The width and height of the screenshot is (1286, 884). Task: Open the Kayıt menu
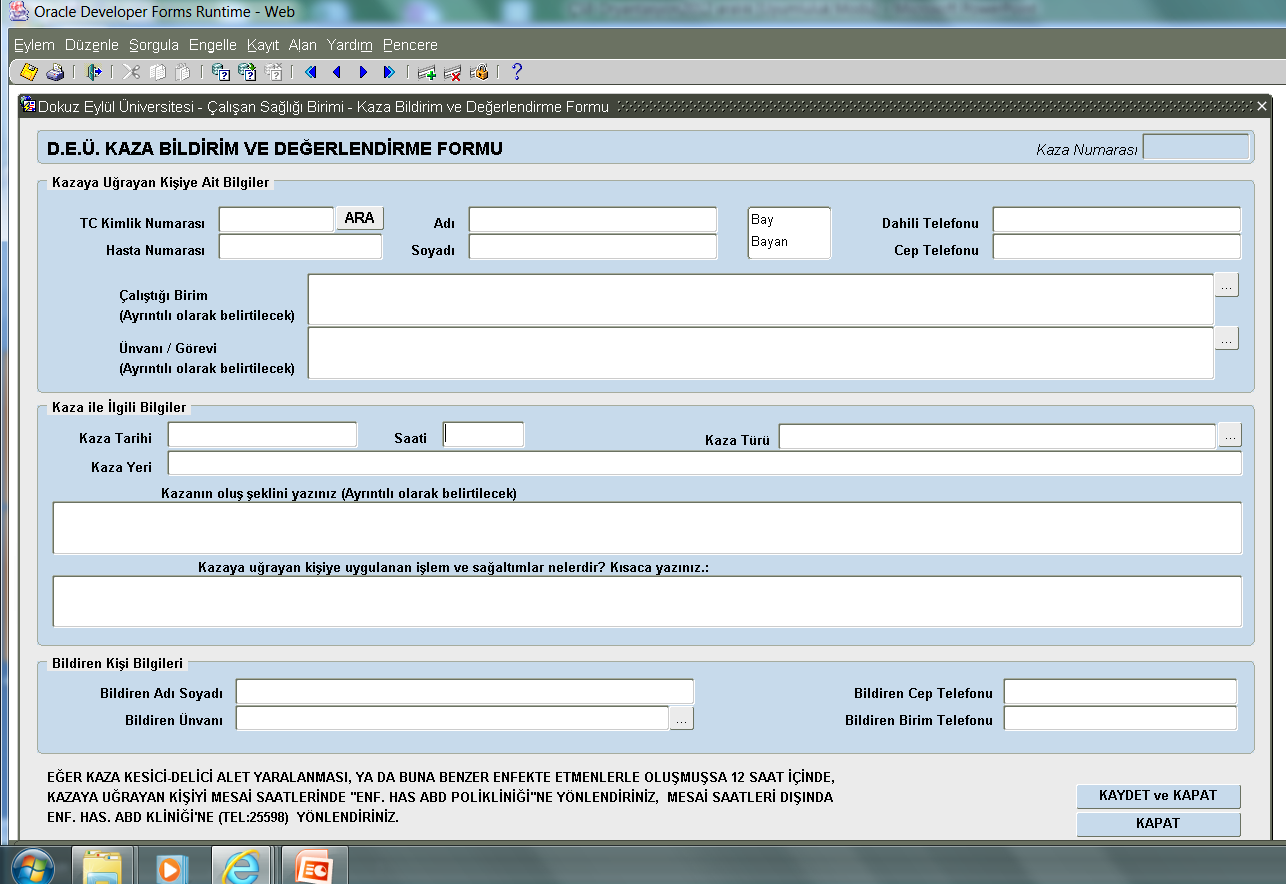click(263, 45)
